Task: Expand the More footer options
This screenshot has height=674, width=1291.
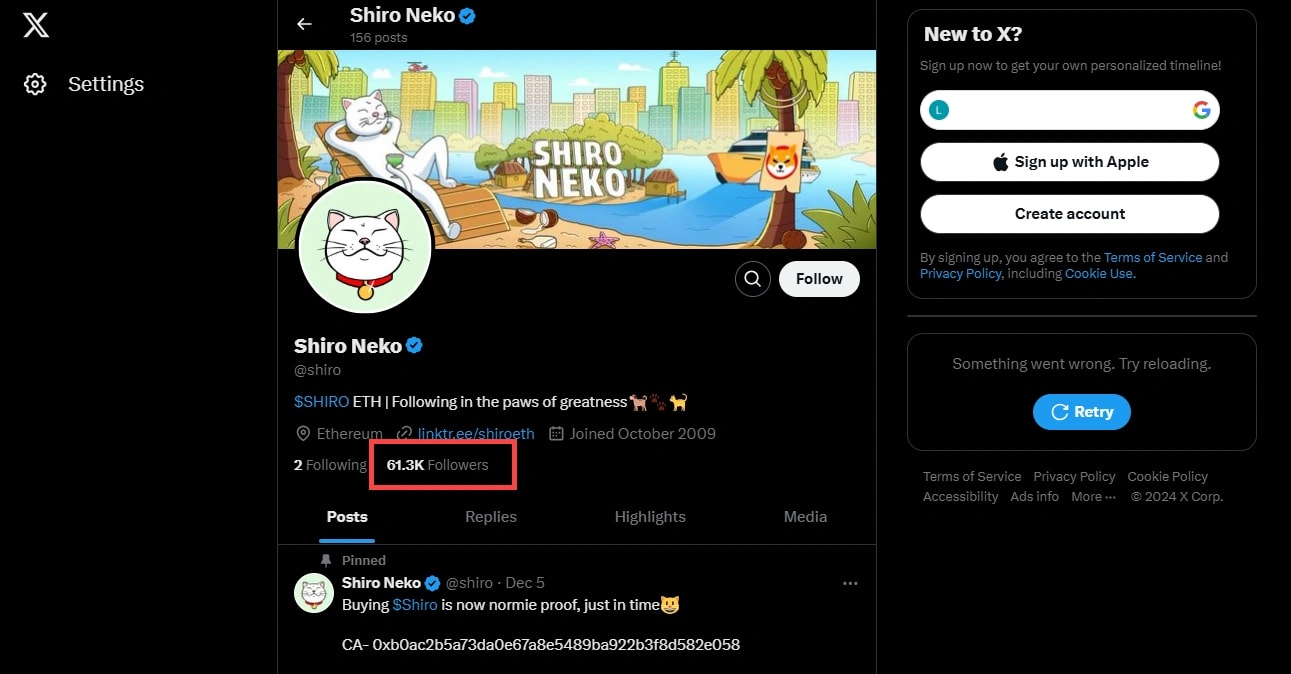Action: click(1093, 497)
